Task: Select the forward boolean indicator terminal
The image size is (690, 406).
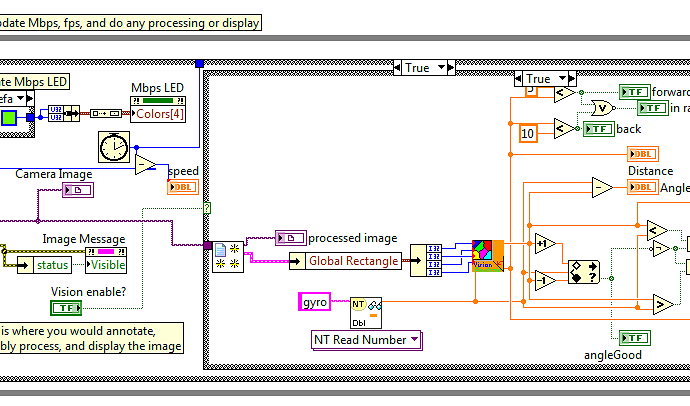Action: coord(635,92)
